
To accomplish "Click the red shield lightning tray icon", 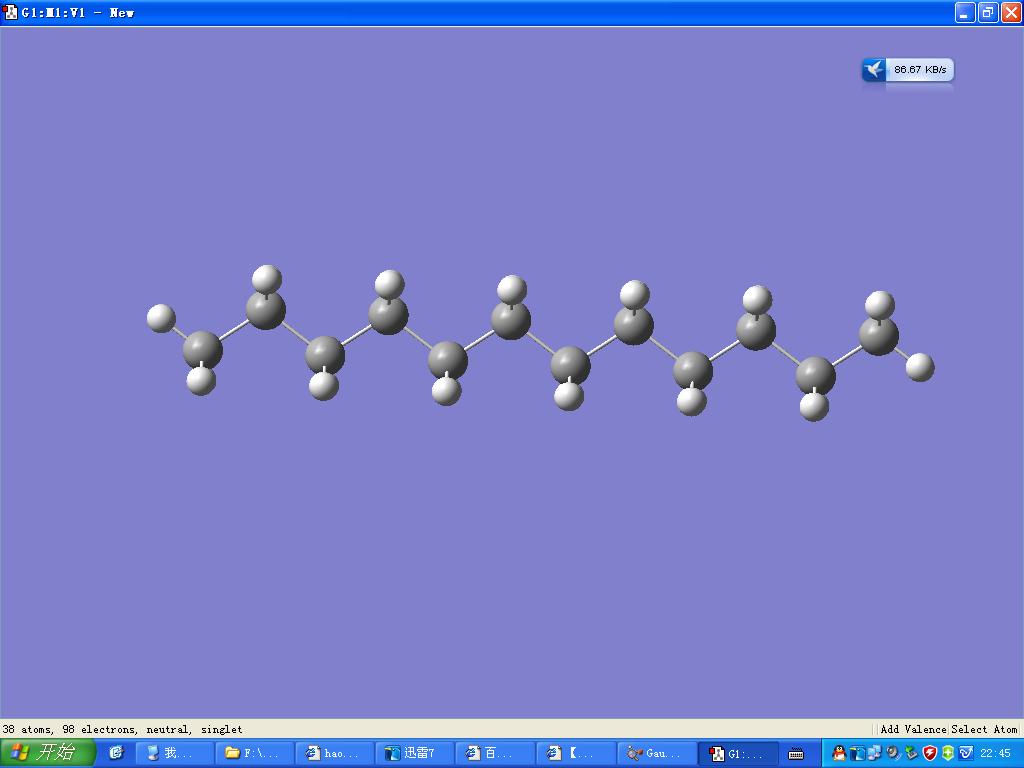I will 929,753.
